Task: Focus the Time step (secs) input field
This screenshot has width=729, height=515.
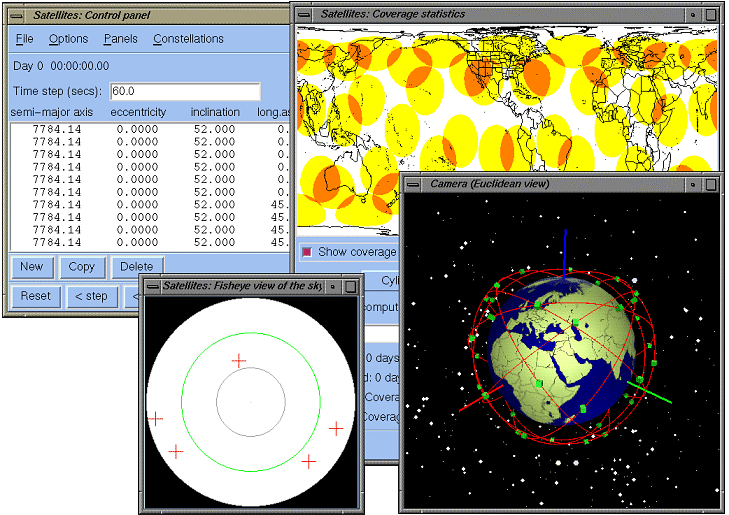Action: pyautogui.click(x=185, y=91)
